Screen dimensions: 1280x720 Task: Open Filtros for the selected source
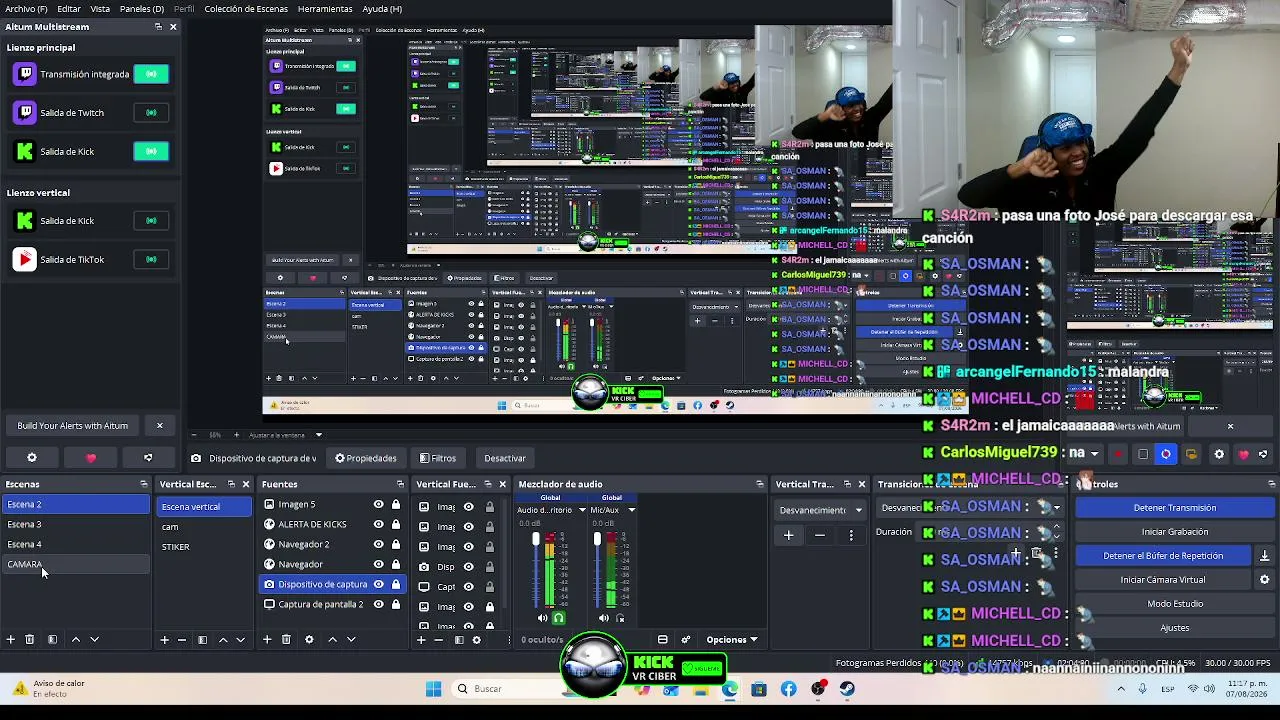pos(438,458)
